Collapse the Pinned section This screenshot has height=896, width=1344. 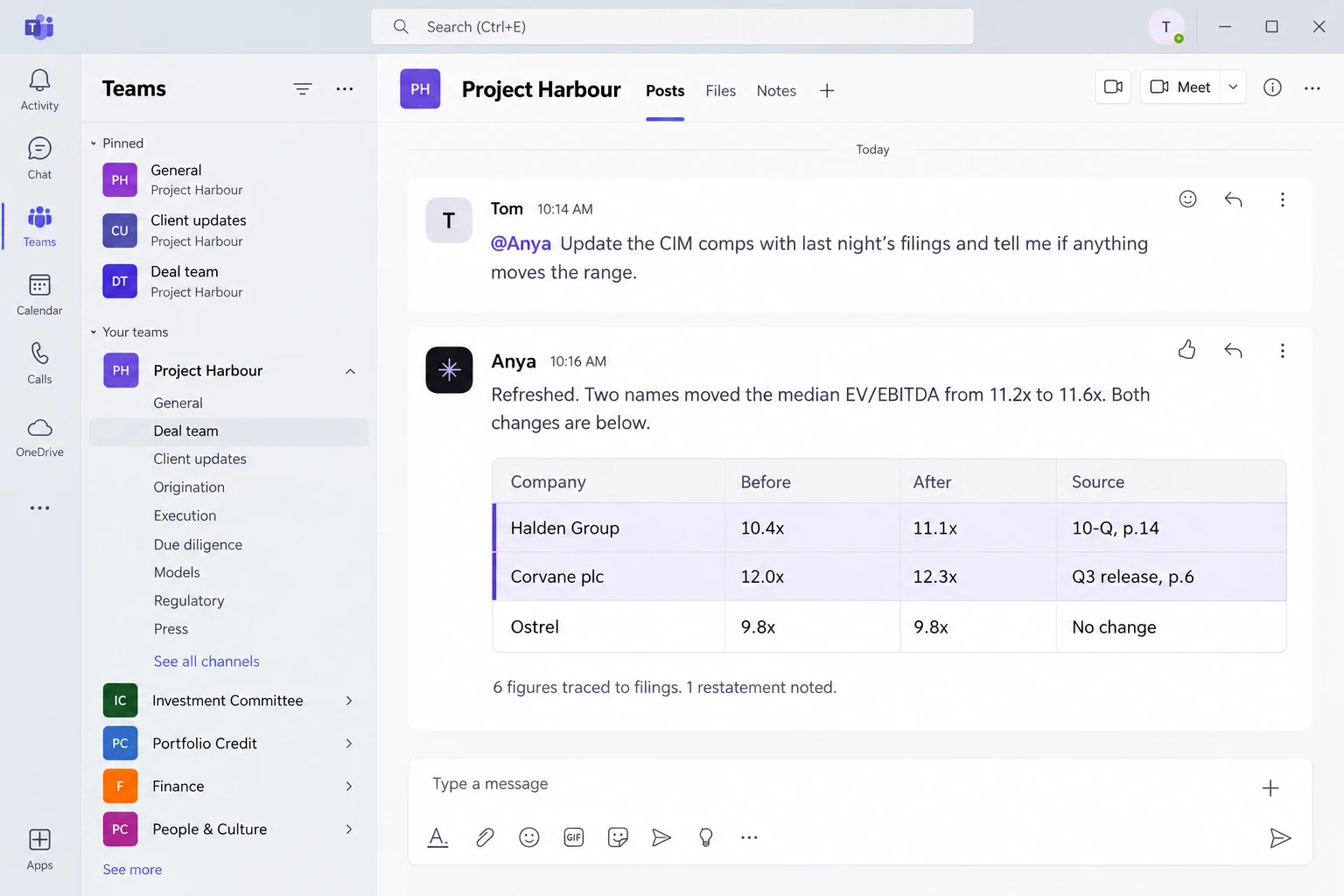(x=94, y=143)
